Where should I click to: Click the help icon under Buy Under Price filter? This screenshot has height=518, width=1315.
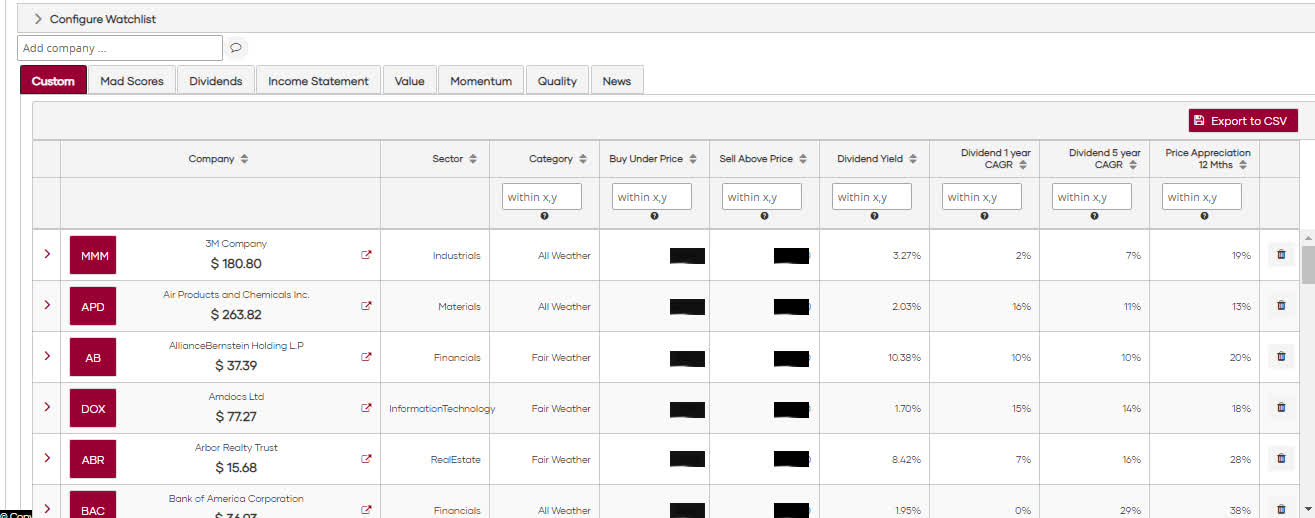tap(654, 217)
